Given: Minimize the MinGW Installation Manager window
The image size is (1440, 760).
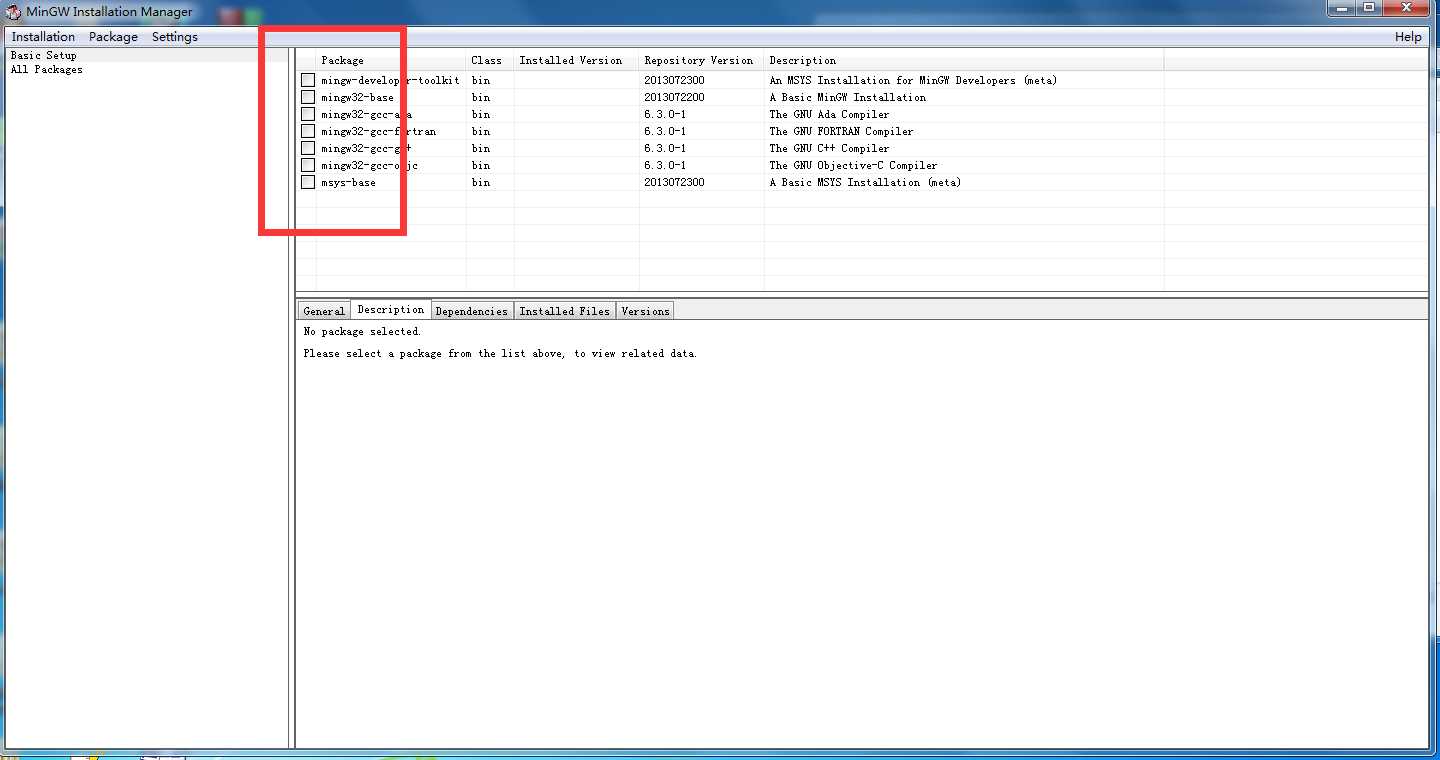Looking at the screenshot, I should [1341, 8].
